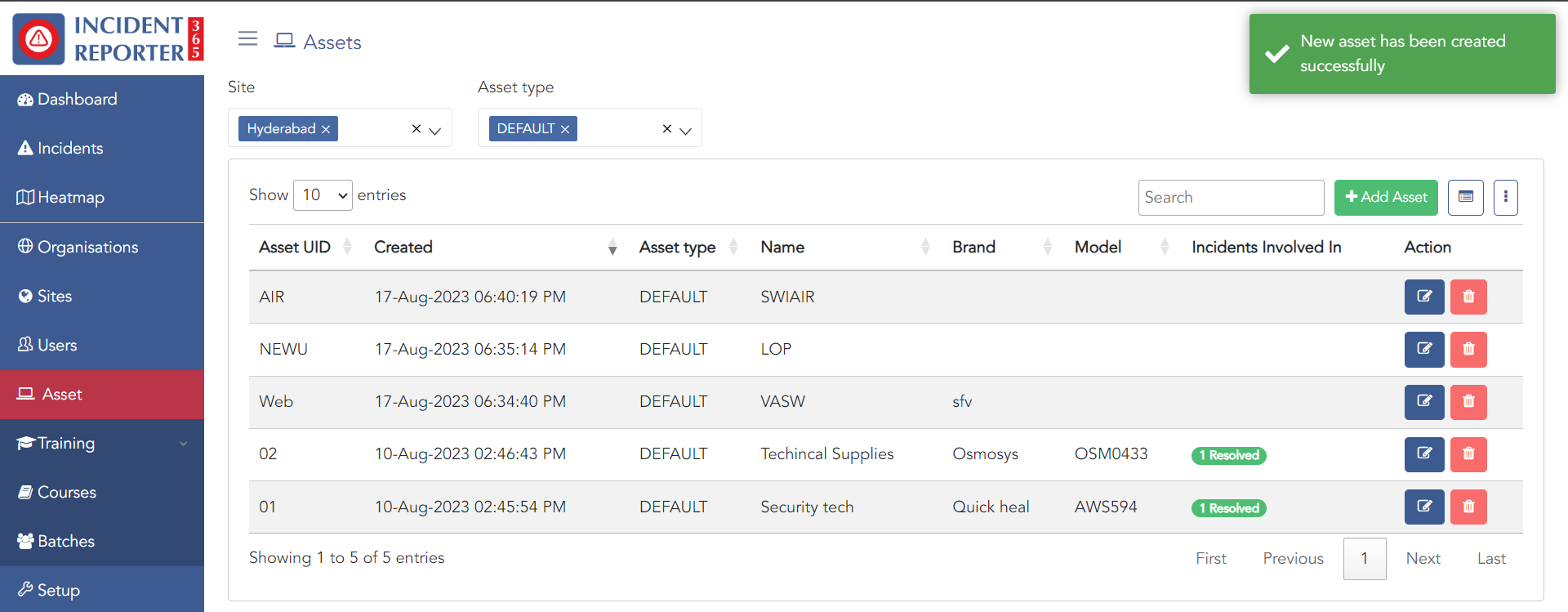
Task: Remove the Hyderabad site tag
Action: [326, 129]
